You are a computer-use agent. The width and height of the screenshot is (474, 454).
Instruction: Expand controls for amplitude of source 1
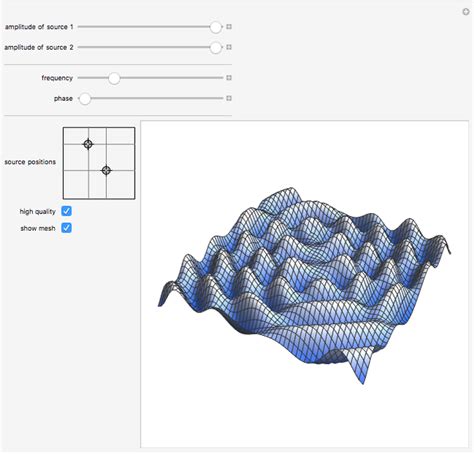[229, 27]
